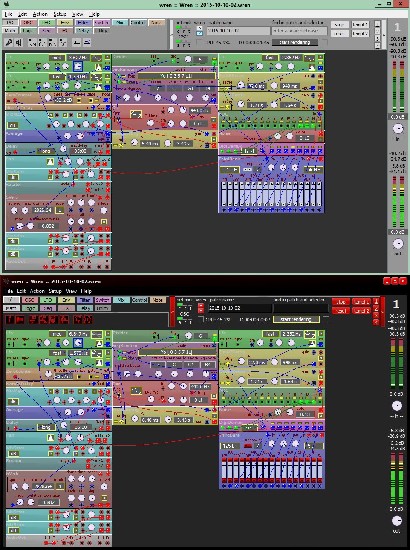Toggle the yellow checkbox at top-right of lower window's first oscillator
Screen dimensions: 410x550
click(x=108, y=334)
